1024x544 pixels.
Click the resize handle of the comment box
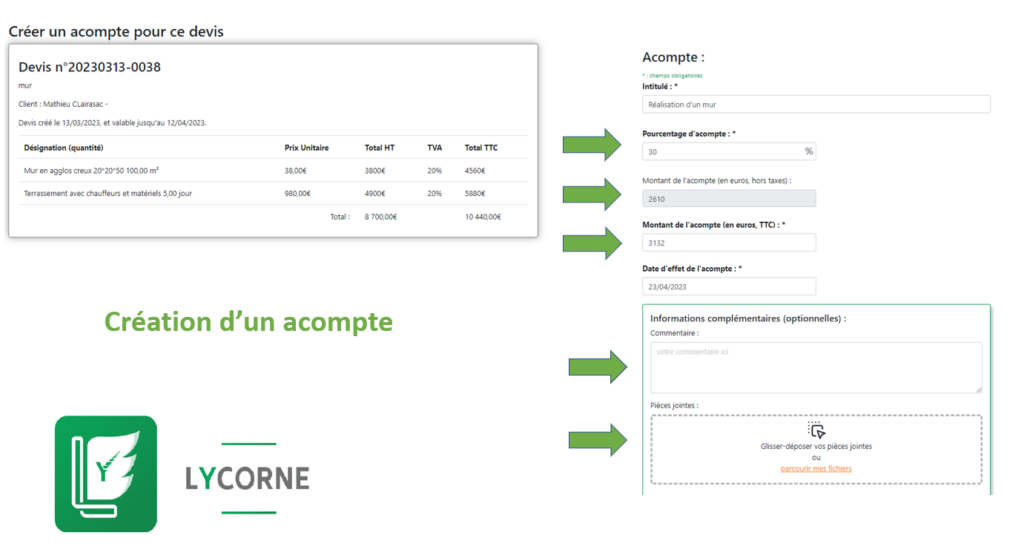(x=978, y=389)
